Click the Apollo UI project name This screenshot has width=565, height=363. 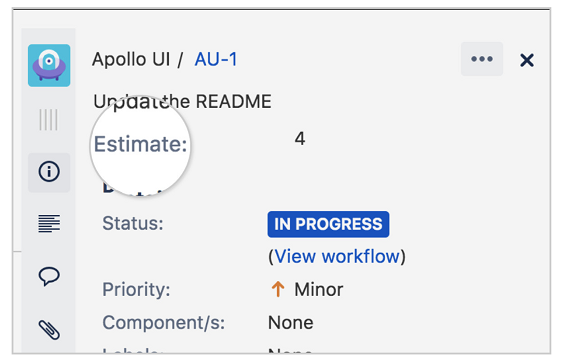click(131, 59)
